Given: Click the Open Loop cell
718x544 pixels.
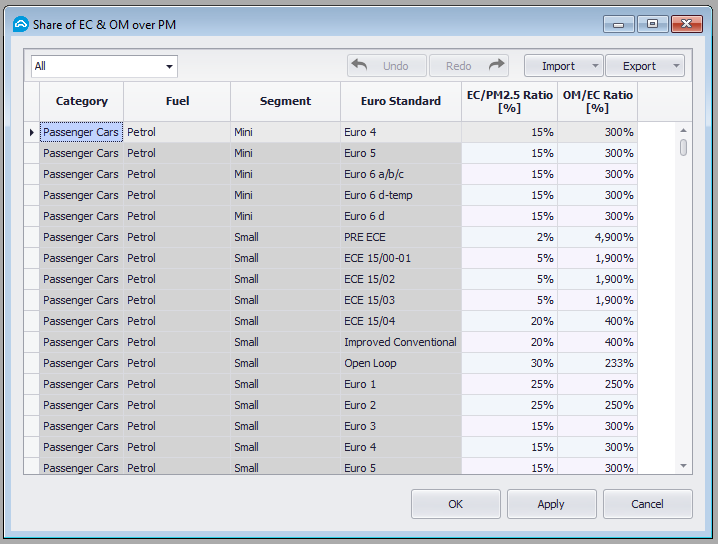Looking at the screenshot, I should pos(401,363).
